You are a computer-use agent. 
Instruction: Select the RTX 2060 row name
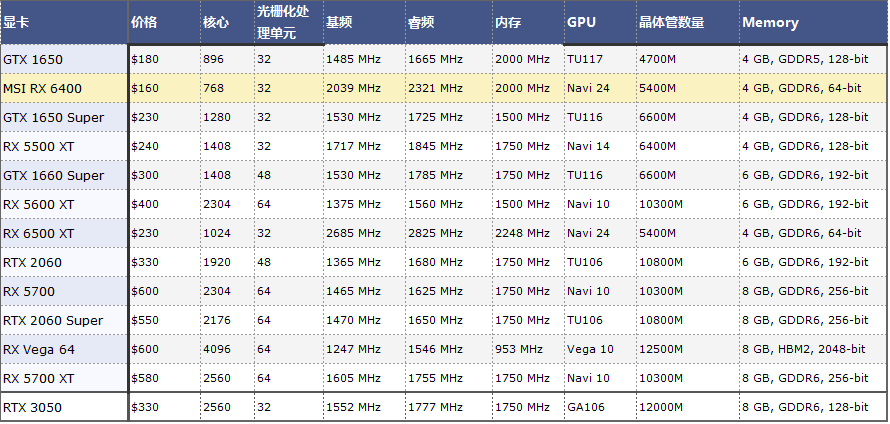coord(64,262)
